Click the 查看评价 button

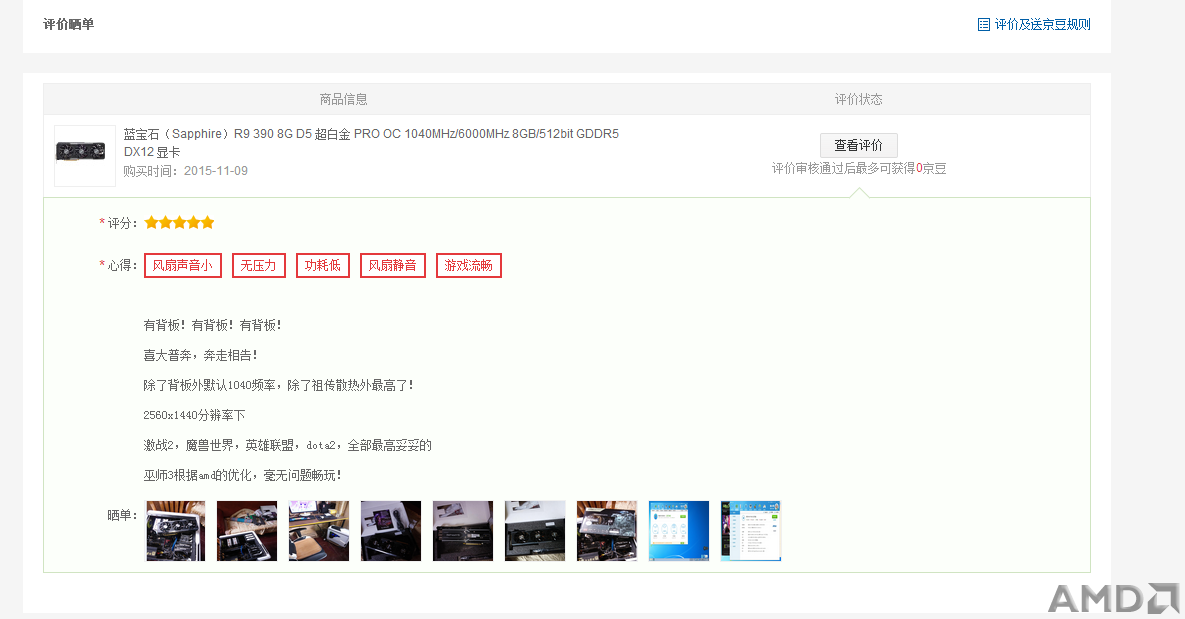(x=859, y=145)
